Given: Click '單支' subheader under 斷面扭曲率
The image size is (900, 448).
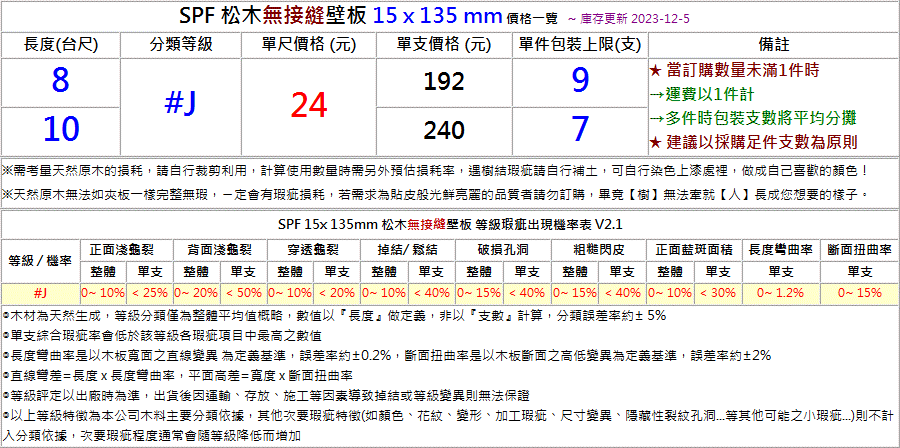Looking at the screenshot, I should [x=859, y=271].
